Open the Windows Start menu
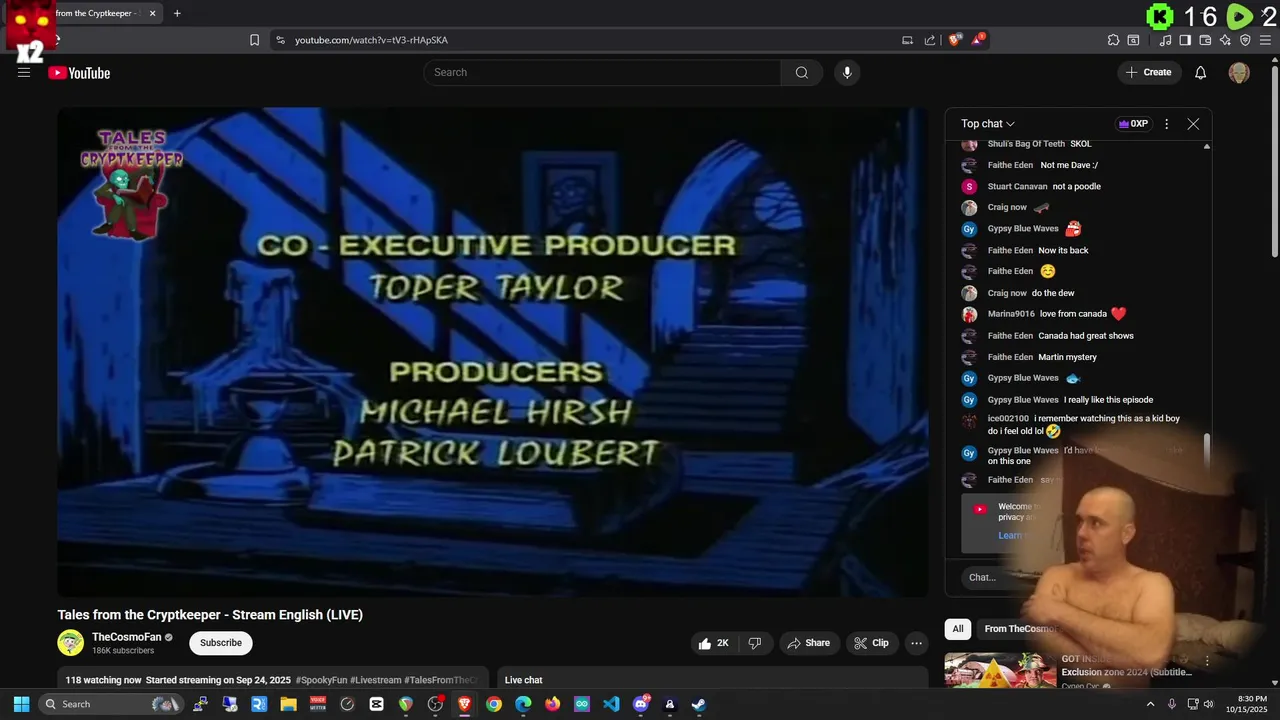1280x720 pixels. tap(21, 704)
